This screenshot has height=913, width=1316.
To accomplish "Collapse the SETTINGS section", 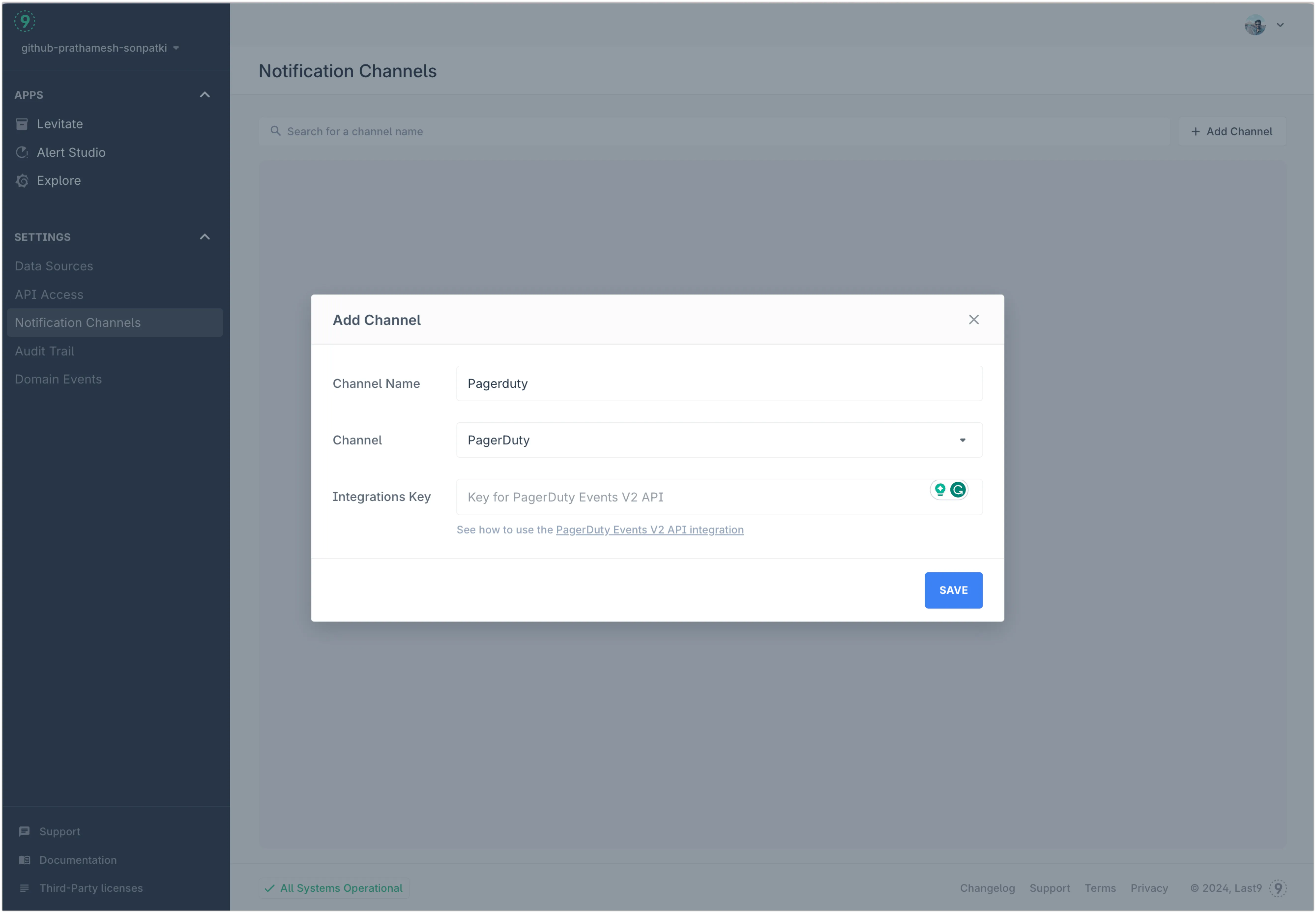I will (205, 237).
